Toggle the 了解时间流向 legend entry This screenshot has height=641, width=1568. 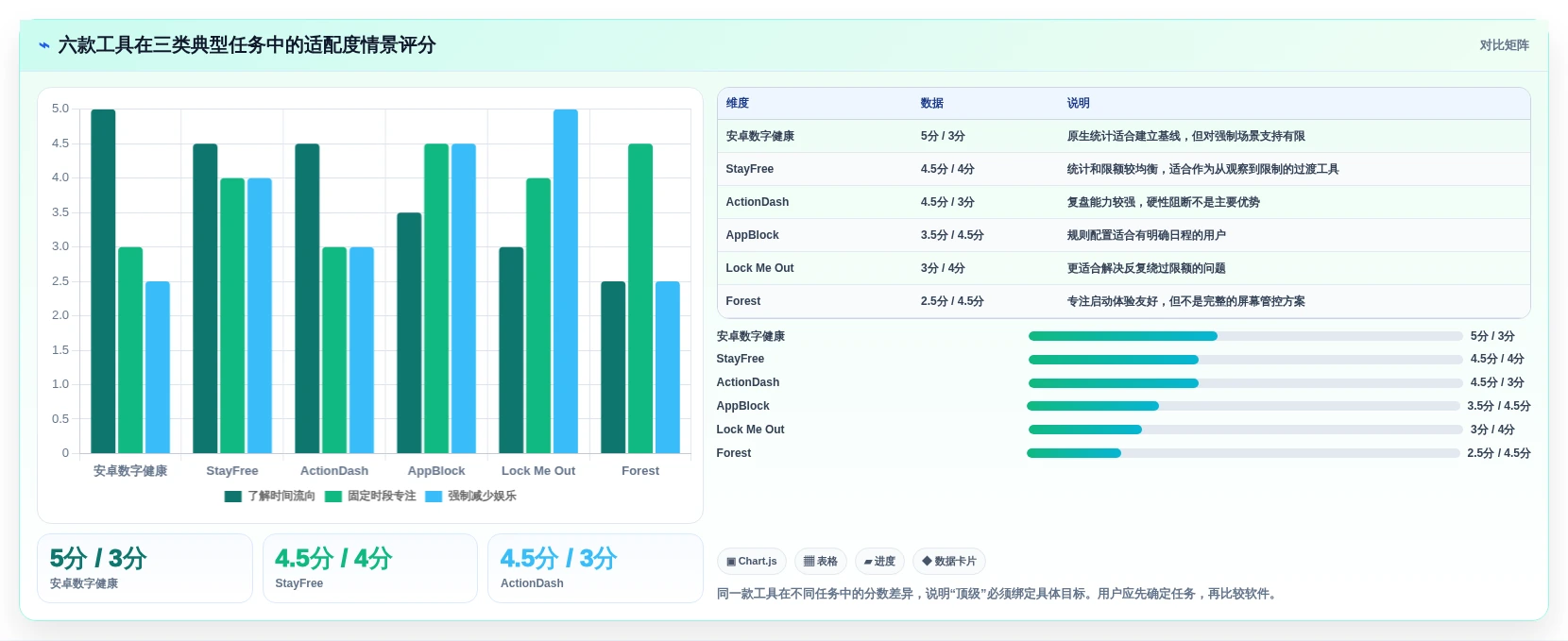coord(270,496)
